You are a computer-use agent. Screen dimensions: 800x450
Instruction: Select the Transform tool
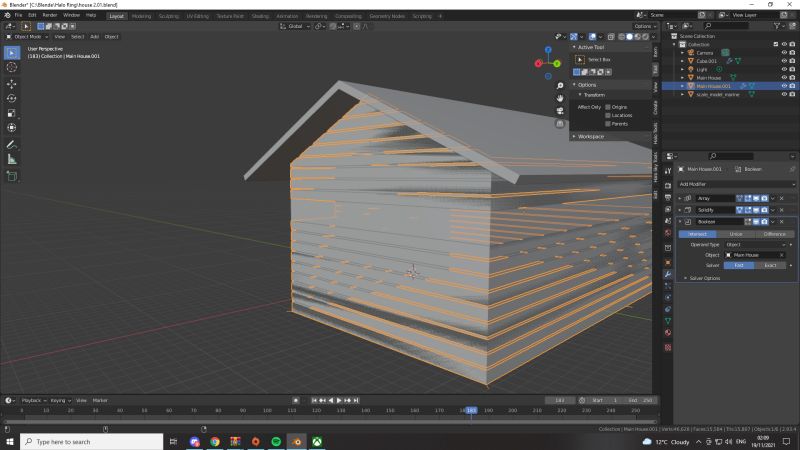(12, 128)
